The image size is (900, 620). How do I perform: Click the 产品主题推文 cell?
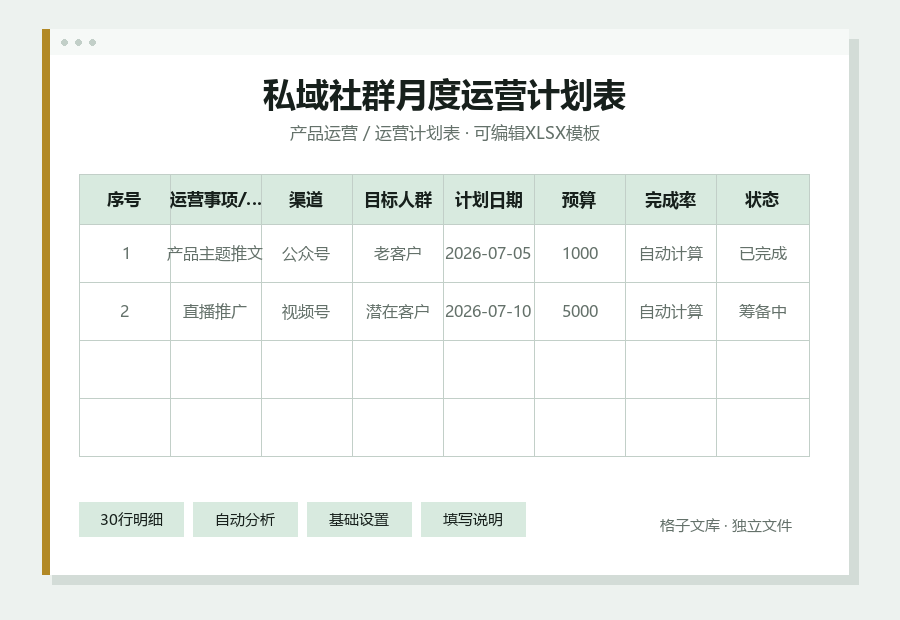click(216, 254)
